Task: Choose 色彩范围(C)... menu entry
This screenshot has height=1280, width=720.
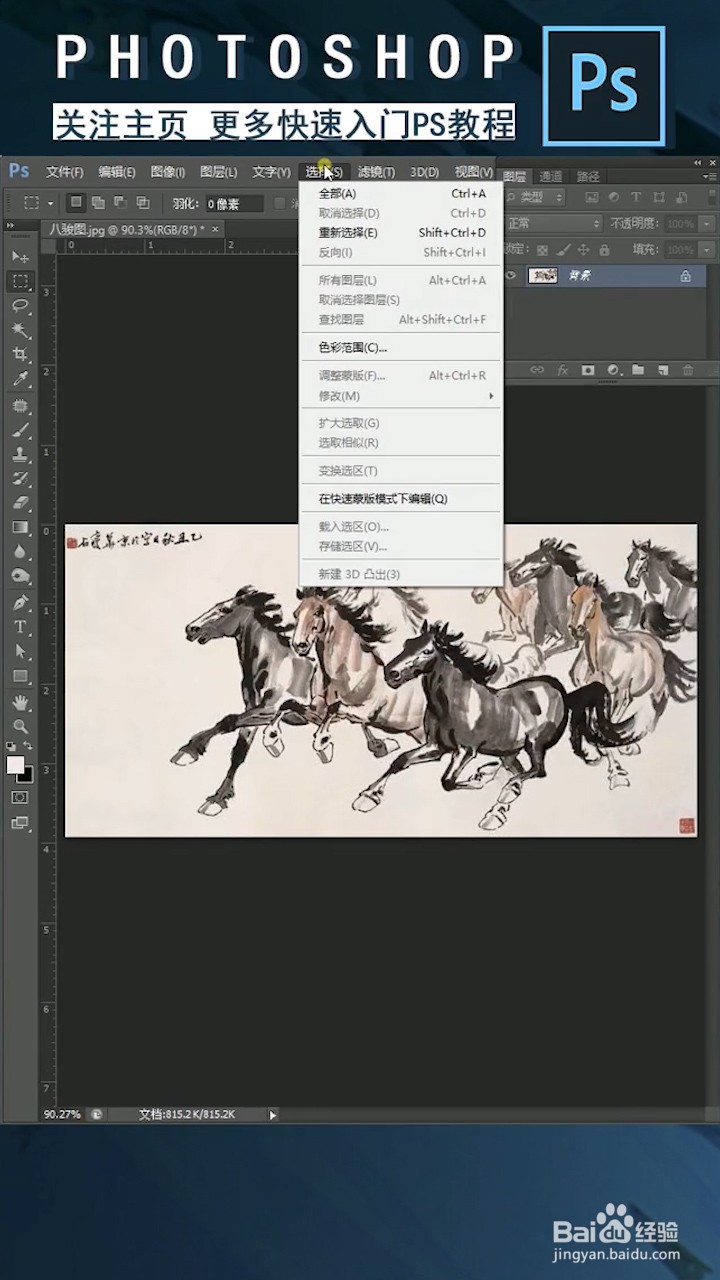Action: (x=400, y=348)
